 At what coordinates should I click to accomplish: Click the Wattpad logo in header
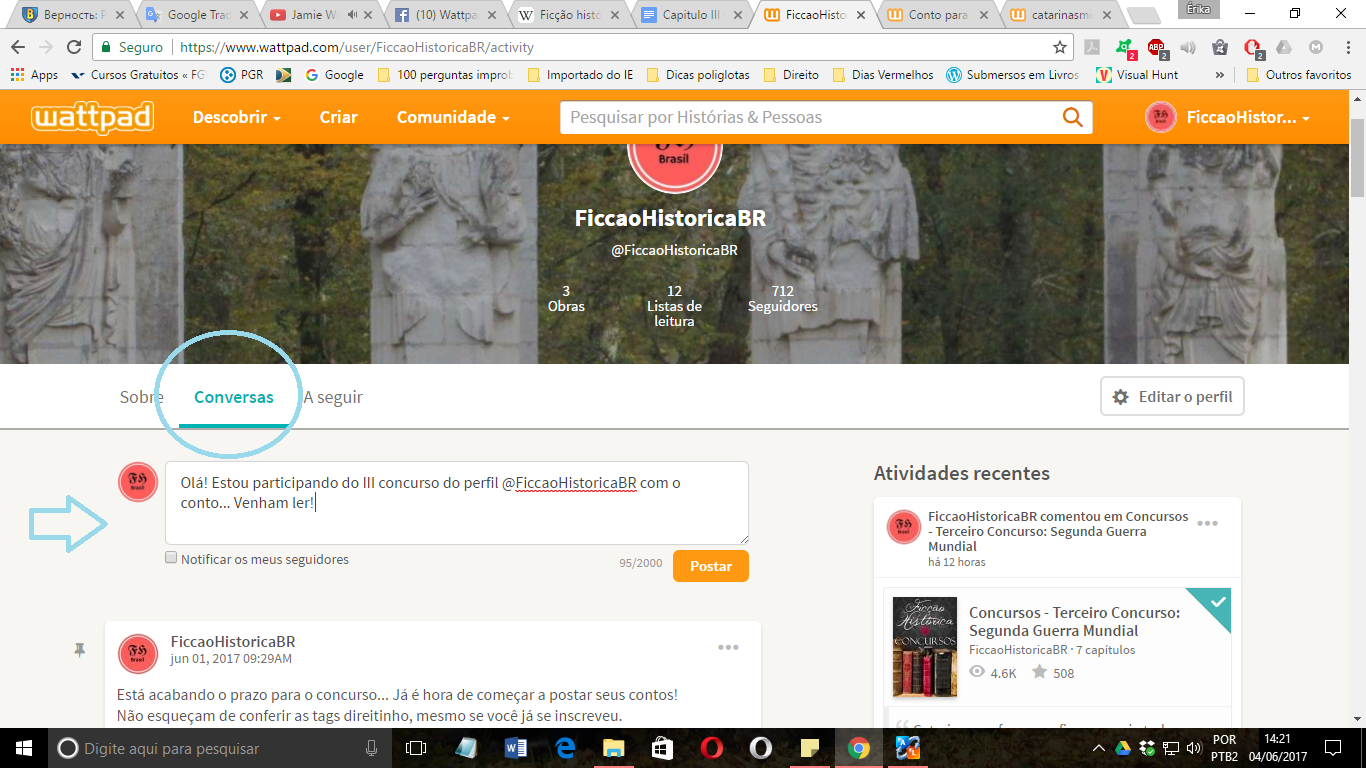coord(92,117)
